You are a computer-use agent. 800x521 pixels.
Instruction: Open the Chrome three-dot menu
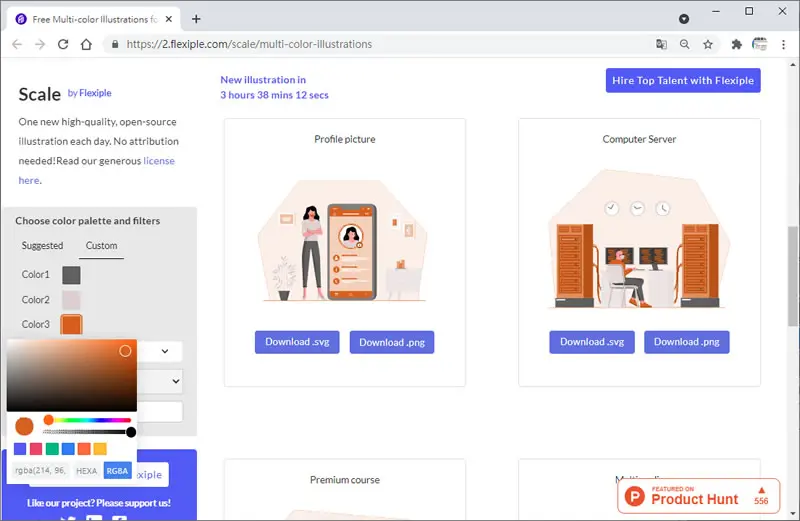pyautogui.click(x=783, y=44)
